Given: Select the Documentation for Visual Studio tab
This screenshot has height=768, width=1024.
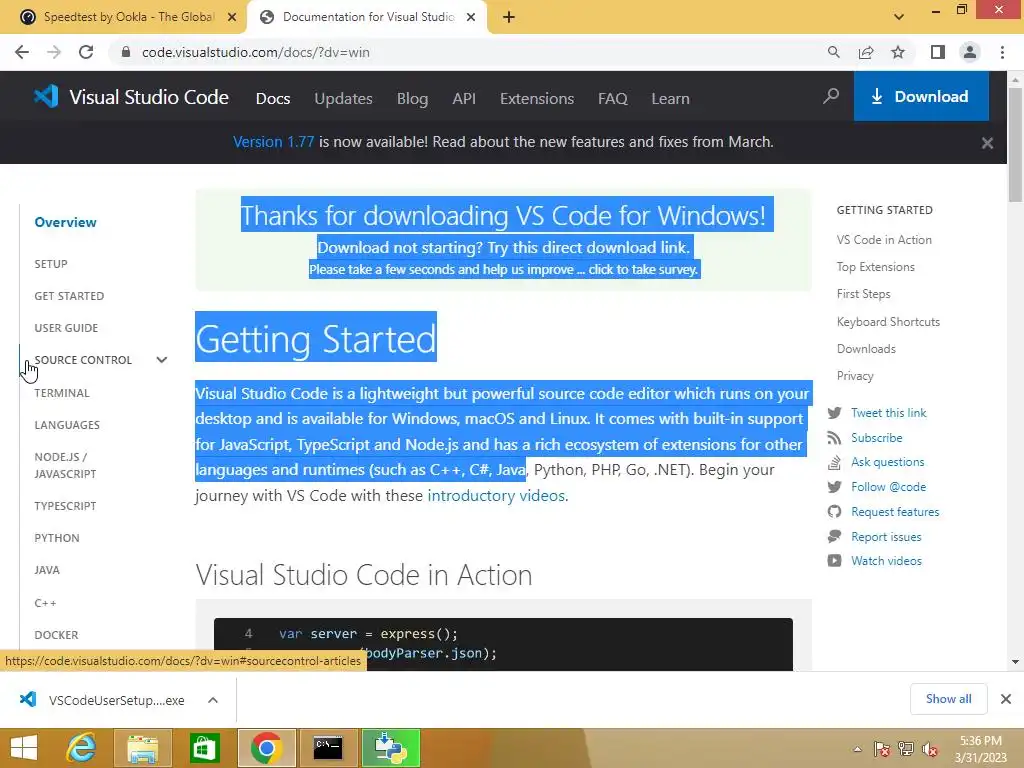Looking at the screenshot, I should [367, 17].
